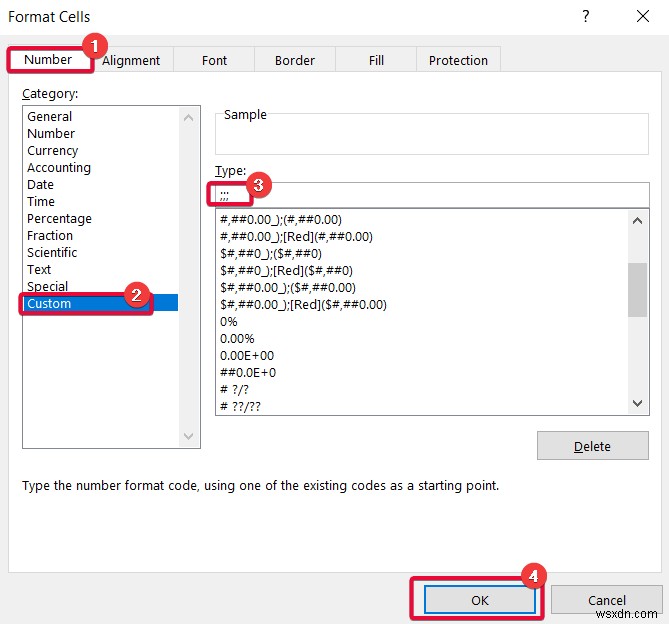The width and height of the screenshot is (669, 624).
Task: Open the Number tab
Action: tap(49, 60)
